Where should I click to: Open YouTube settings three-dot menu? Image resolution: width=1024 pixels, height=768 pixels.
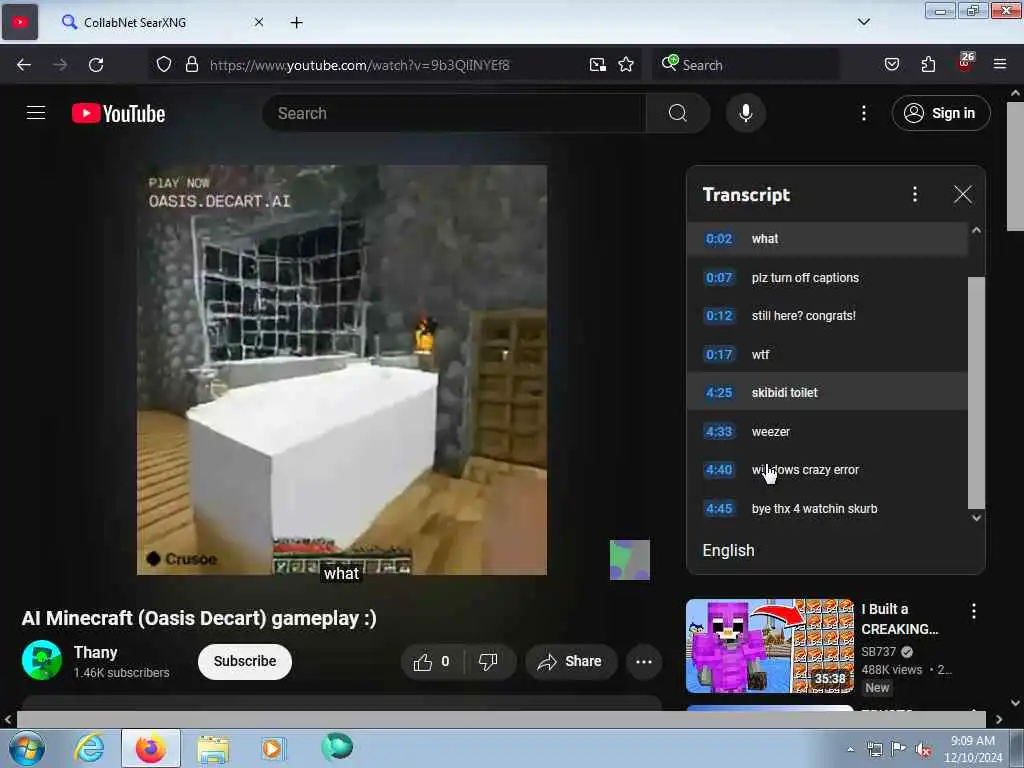863,113
